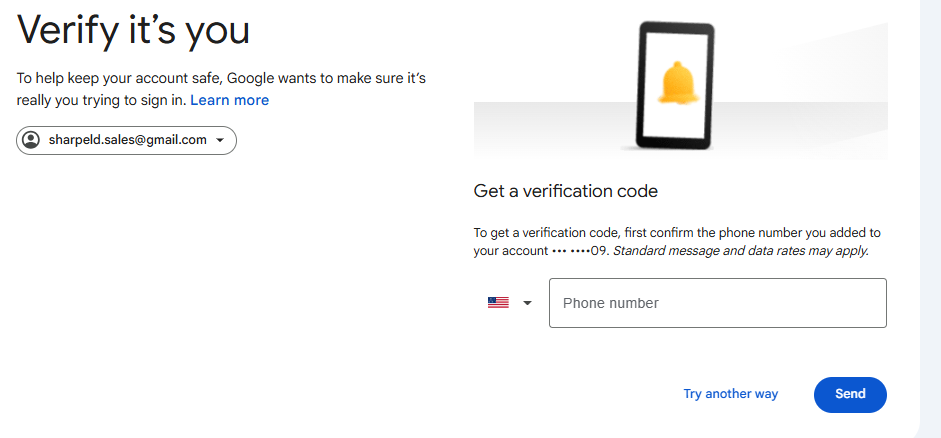Image resolution: width=941 pixels, height=438 pixels.
Task: Click the account avatar icon beside the email
Action: 30,140
